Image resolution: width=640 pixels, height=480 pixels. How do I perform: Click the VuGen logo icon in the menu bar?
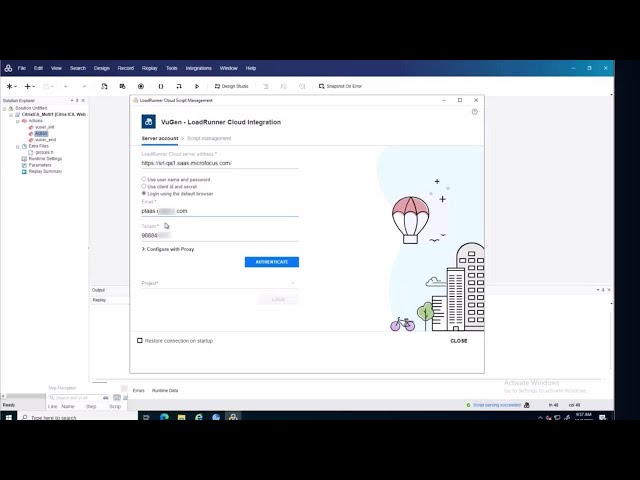coord(8,68)
